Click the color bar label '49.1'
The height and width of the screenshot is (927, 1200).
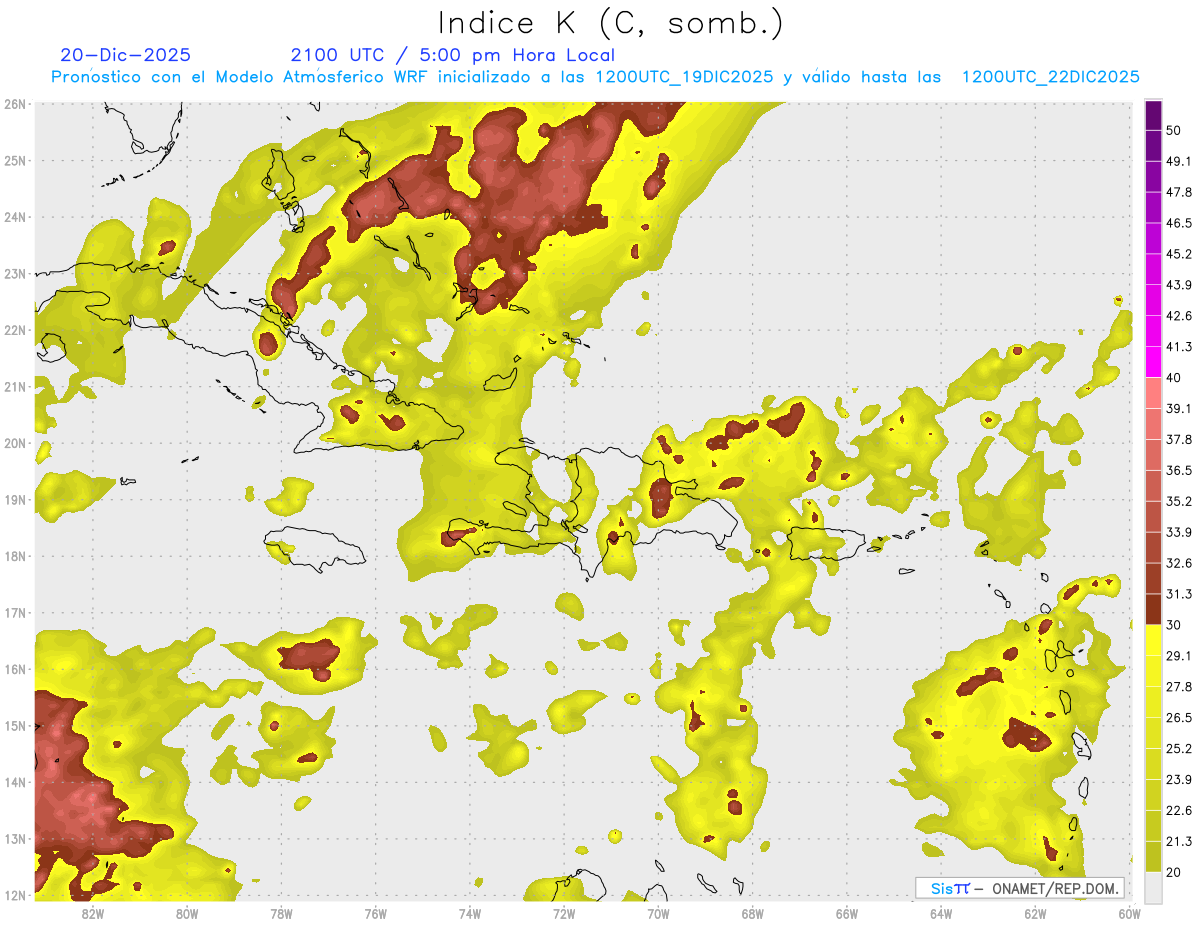coord(1178,161)
